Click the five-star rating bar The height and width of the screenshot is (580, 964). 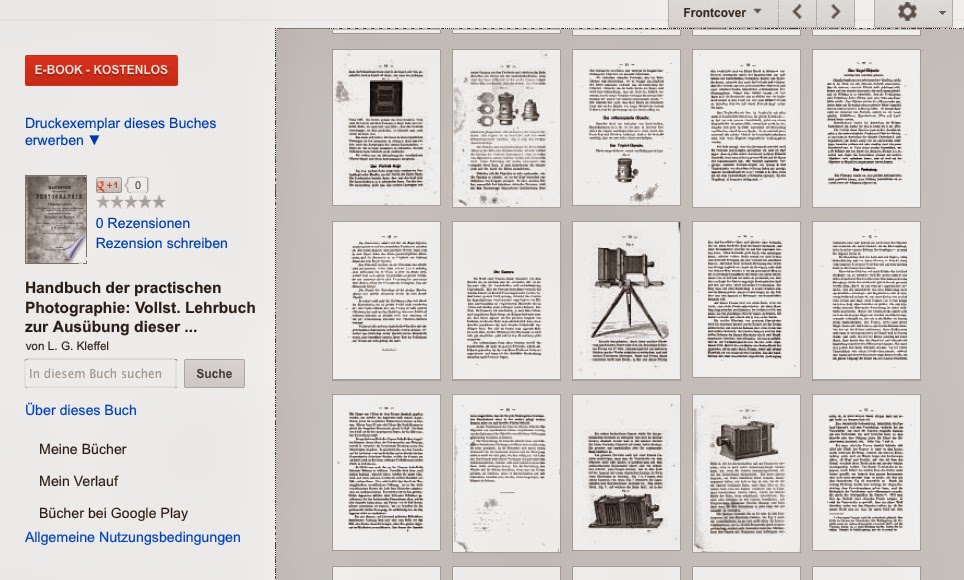click(x=131, y=202)
